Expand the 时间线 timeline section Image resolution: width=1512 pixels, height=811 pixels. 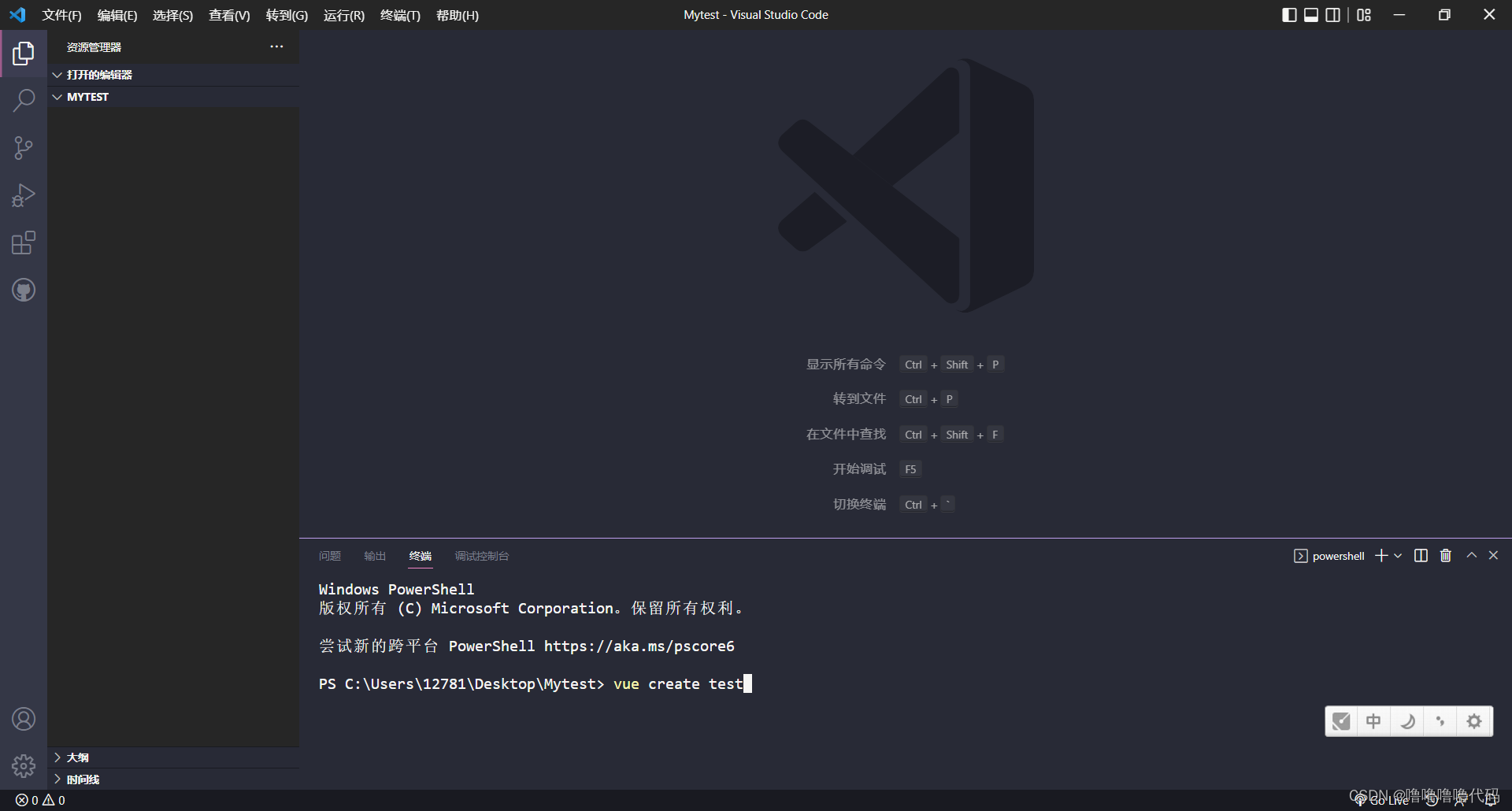pyautogui.click(x=173, y=780)
